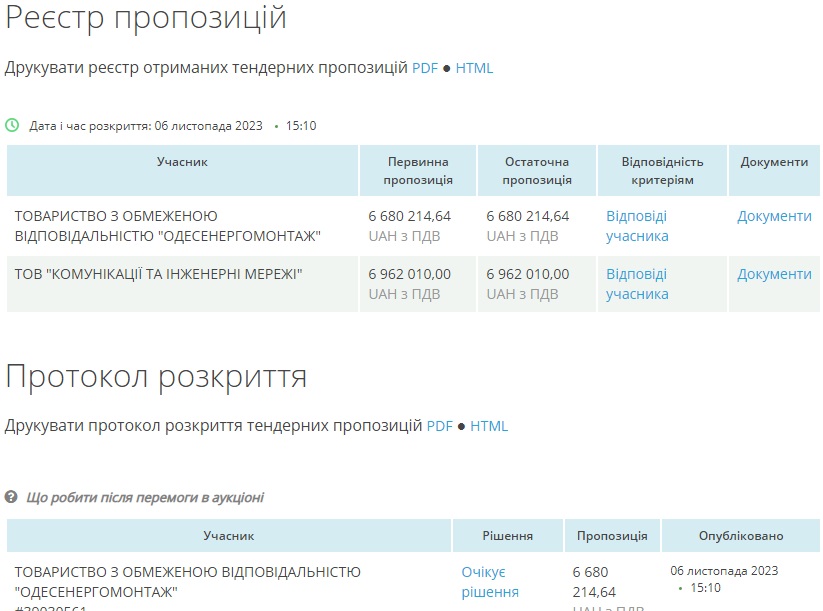Click 'Рішення' column header in protocol table
The height and width of the screenshot is (611, 823).
click(x=507, y=536)
